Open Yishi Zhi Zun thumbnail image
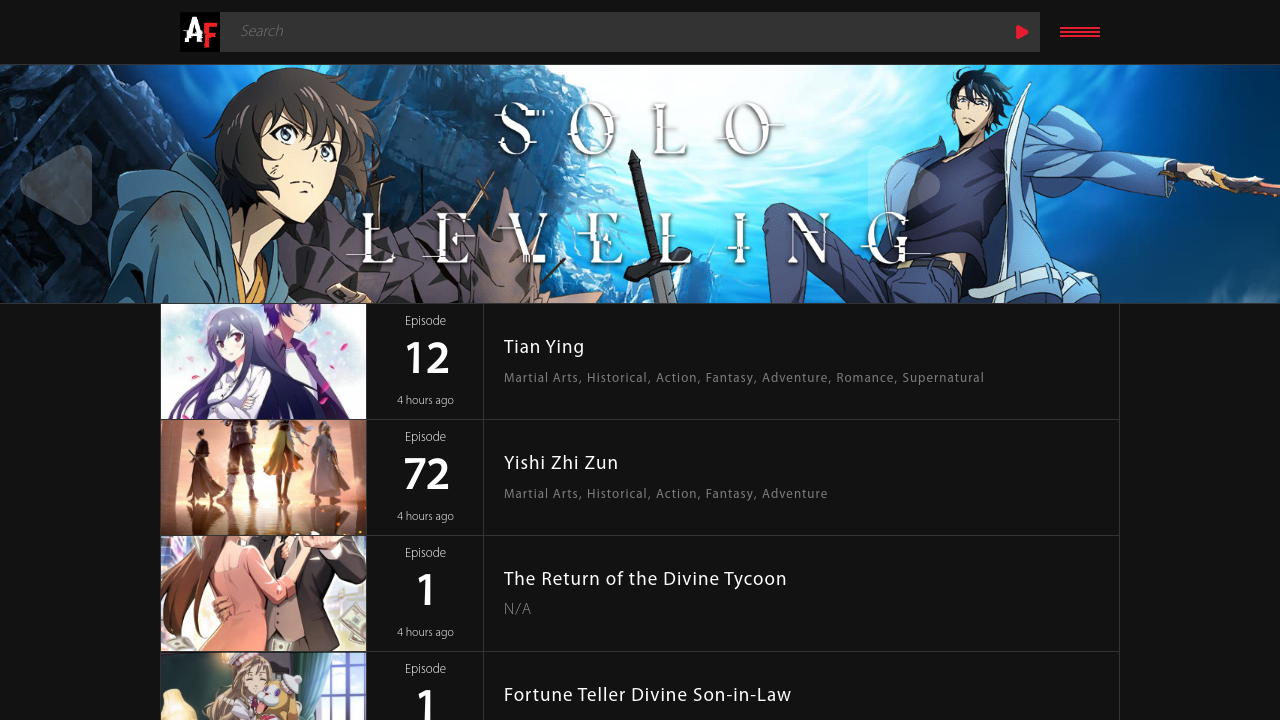The width and height of the screenshot is (1280, 720). tap(264, 477)
